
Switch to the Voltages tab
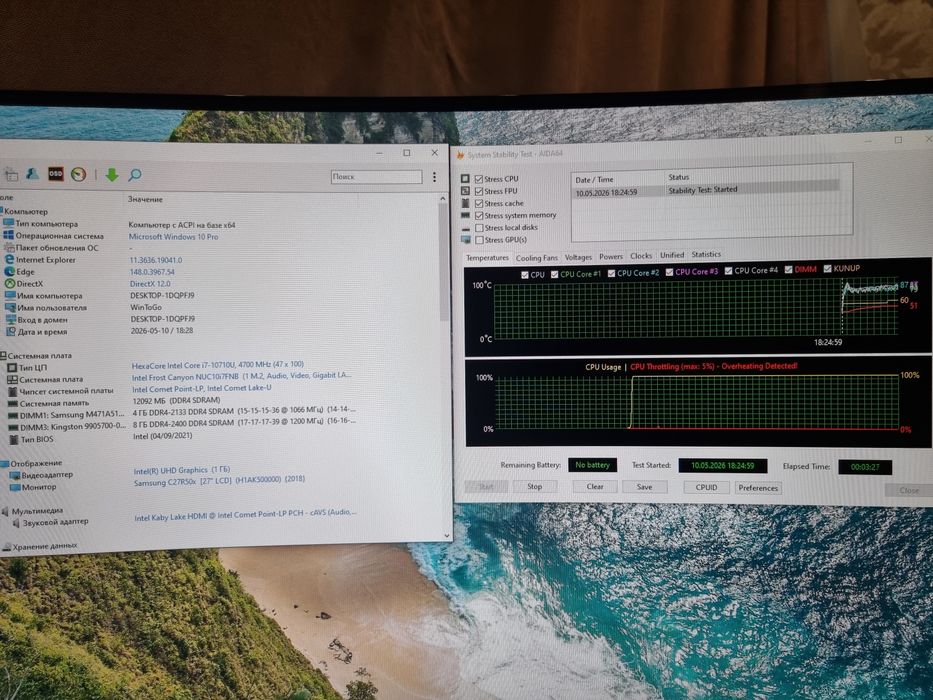point(578,257)
